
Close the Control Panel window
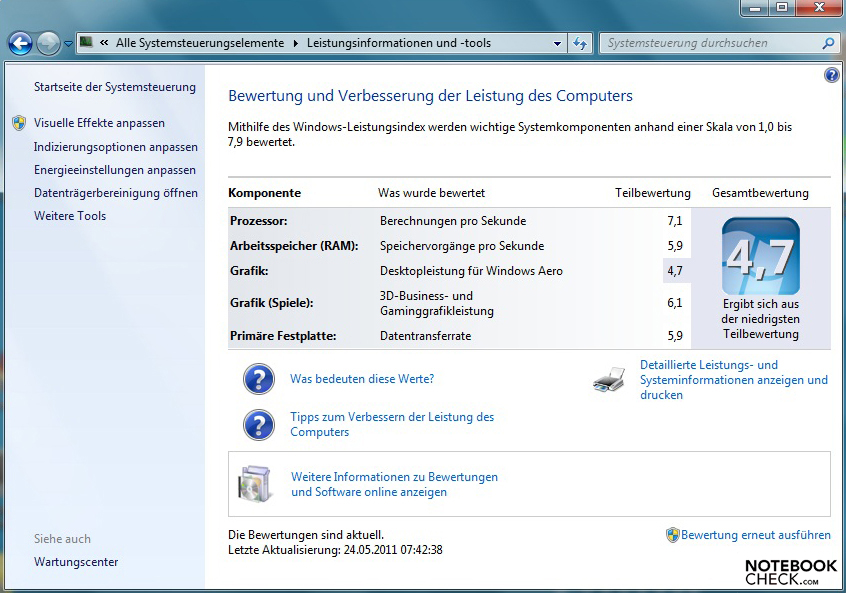tap(819, 8)
